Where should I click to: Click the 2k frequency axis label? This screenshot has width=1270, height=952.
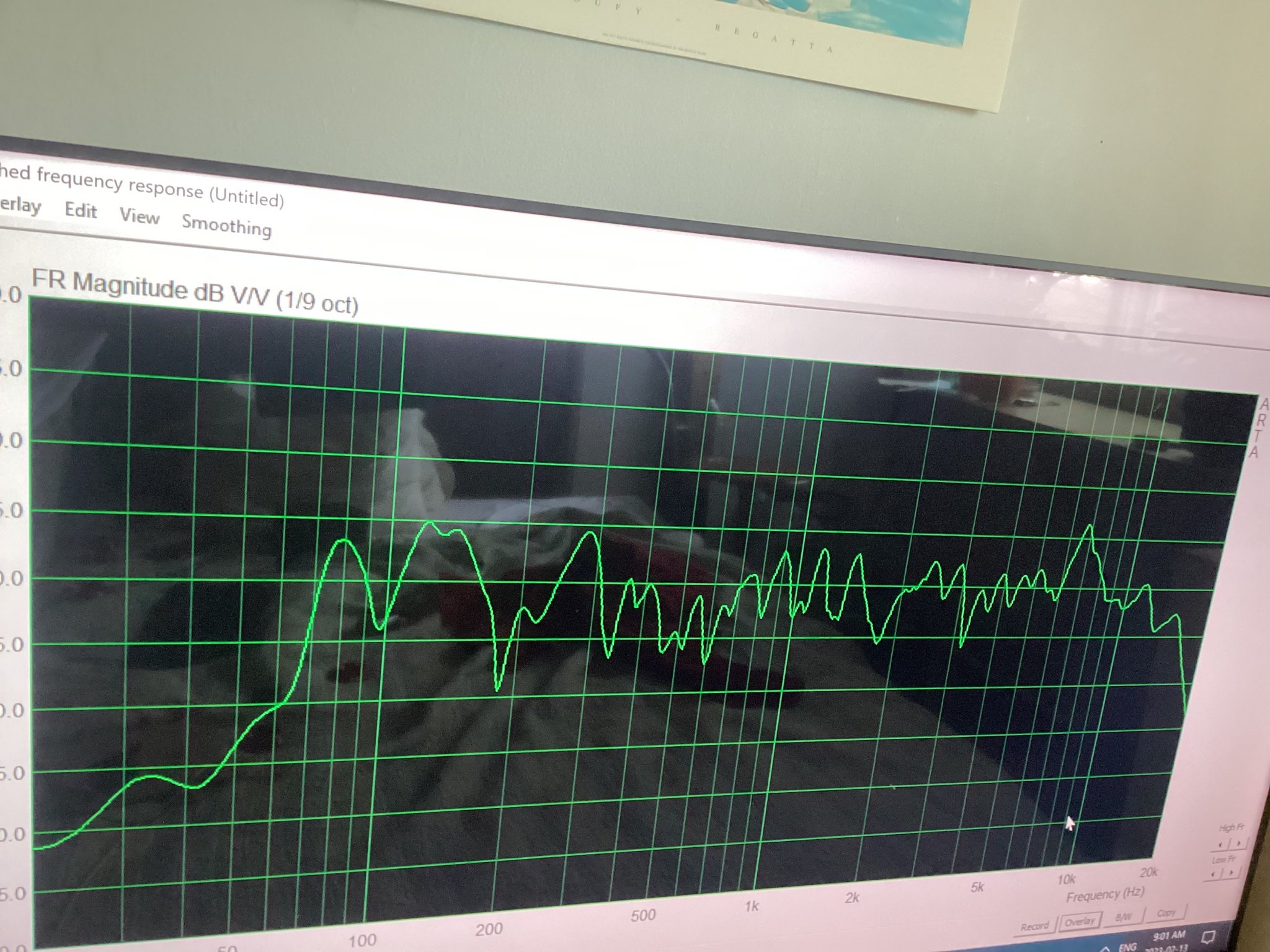point(852,897)
